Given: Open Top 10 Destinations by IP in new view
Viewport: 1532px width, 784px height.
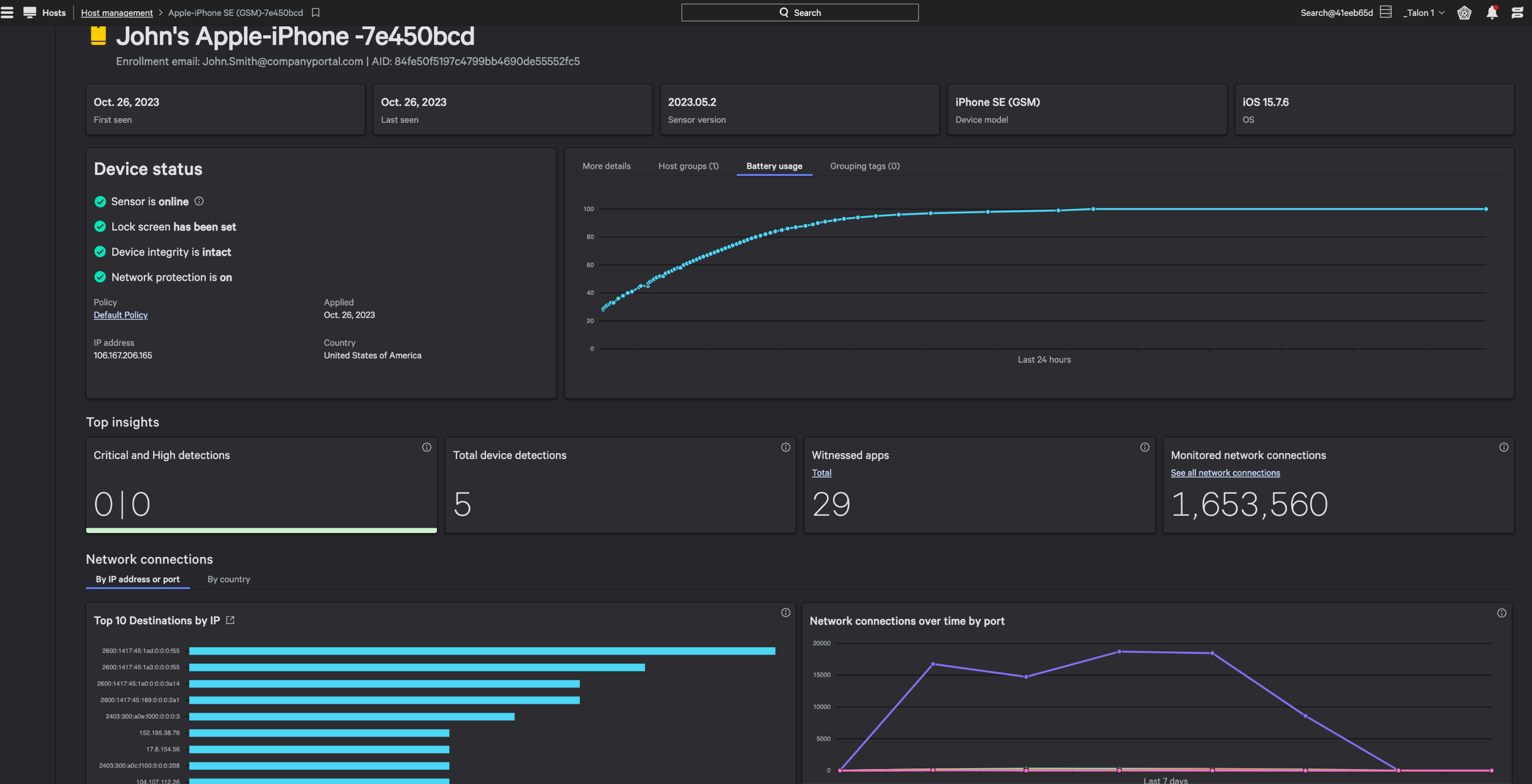Looking at the screenshot, I should [x=231, y=620].
